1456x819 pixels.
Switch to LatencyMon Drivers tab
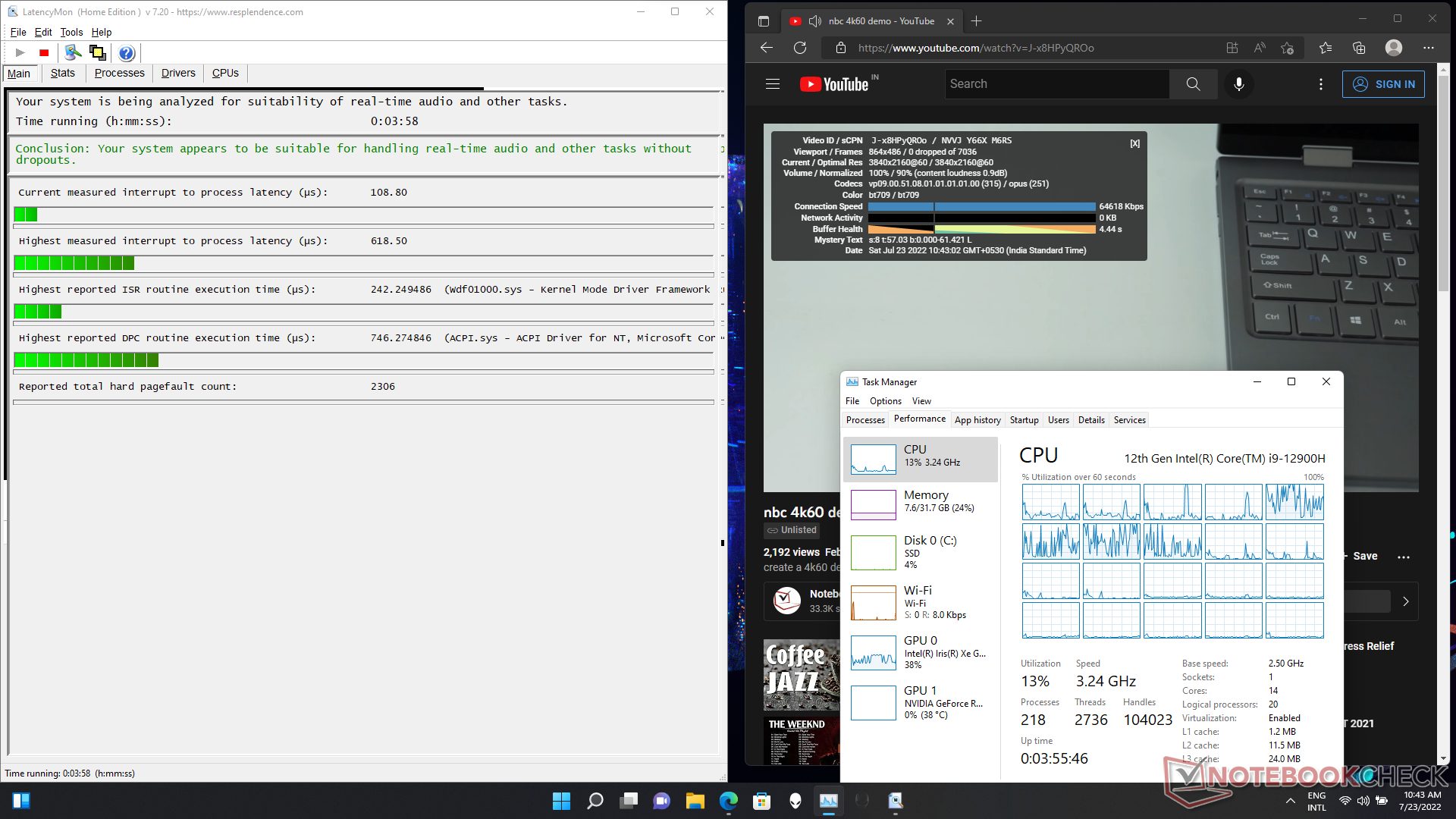pyautogui.click(x=178, y=73)
